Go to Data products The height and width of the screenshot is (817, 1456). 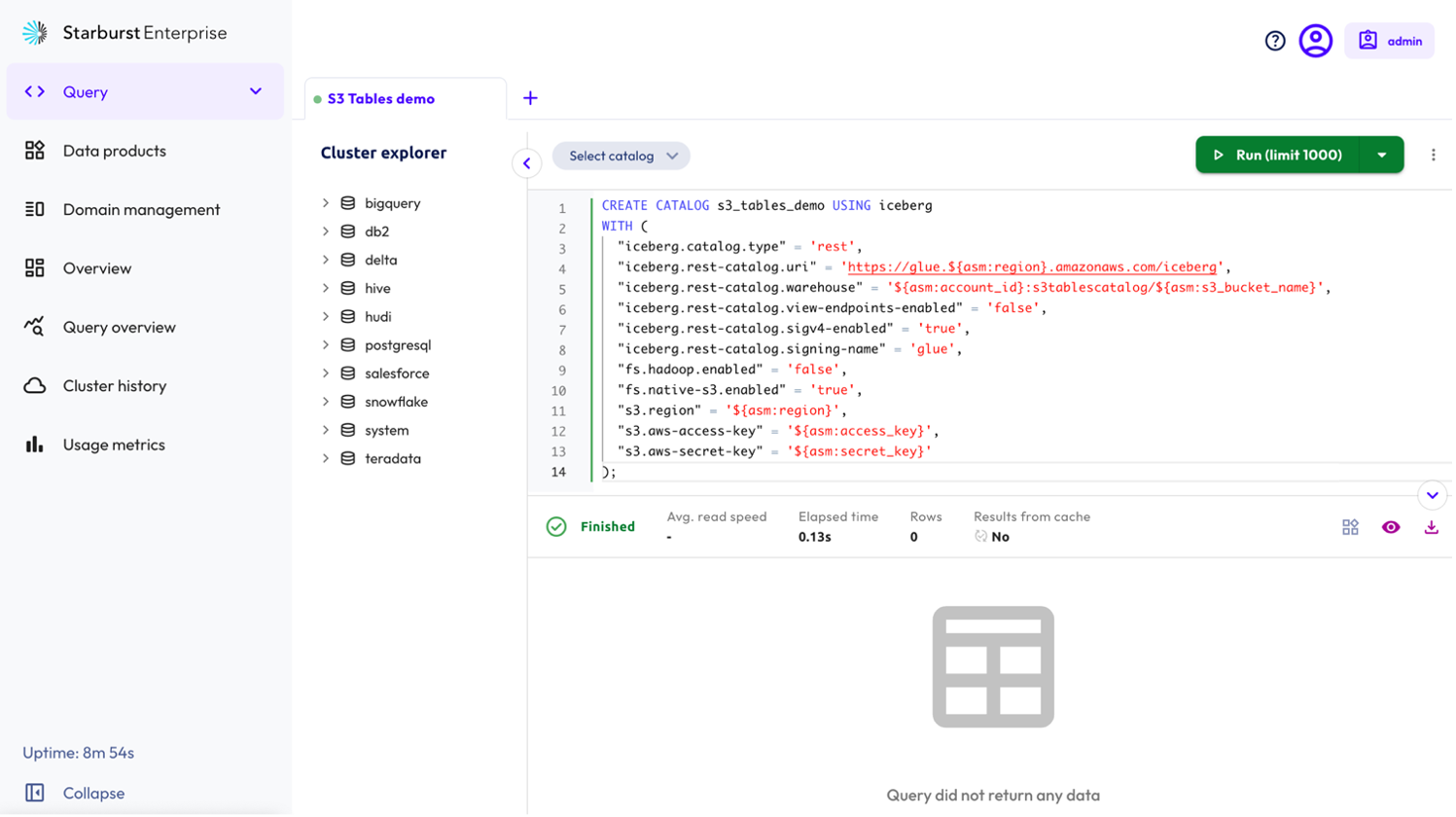pyautogui.click(x=115, y=151)
